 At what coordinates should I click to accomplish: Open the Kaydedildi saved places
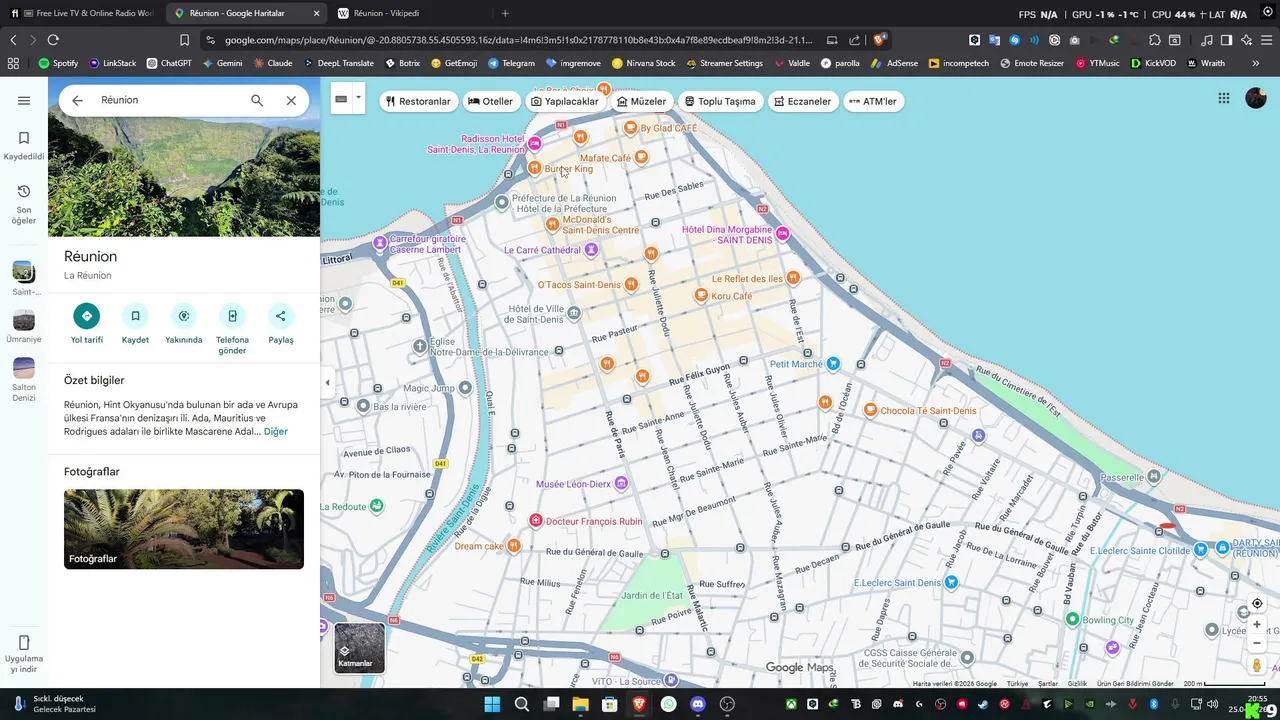click(x=24, y=145)
